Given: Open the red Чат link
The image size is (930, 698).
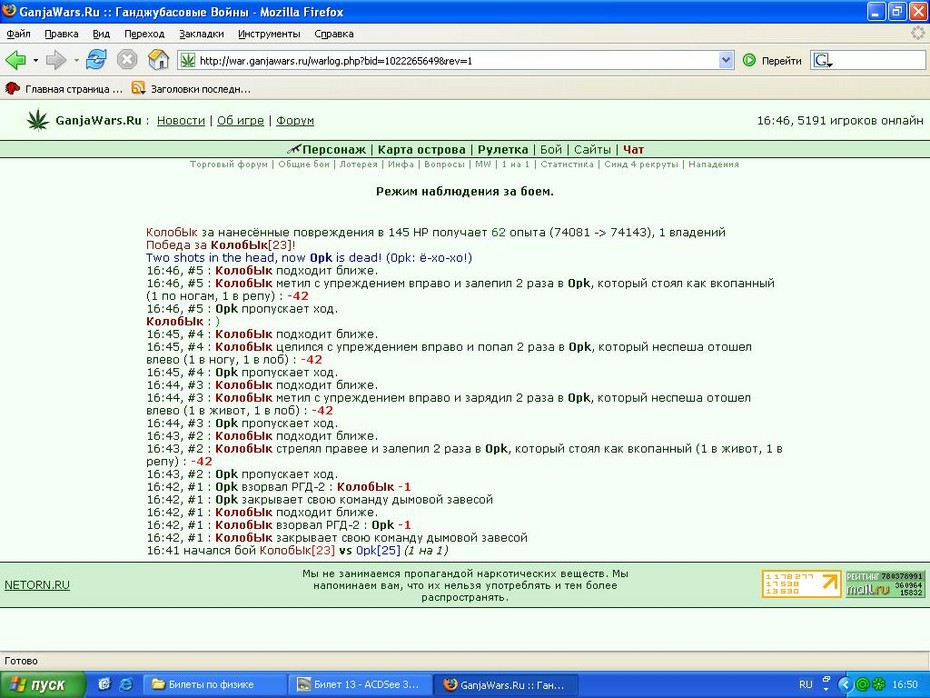Looking at the screenshot, I should tap(633, 149).
